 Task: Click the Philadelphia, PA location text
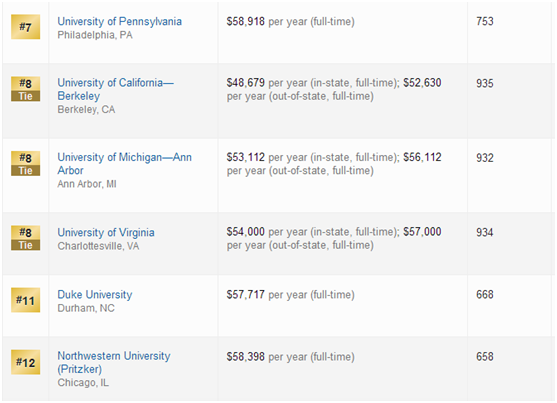[95, 35]
